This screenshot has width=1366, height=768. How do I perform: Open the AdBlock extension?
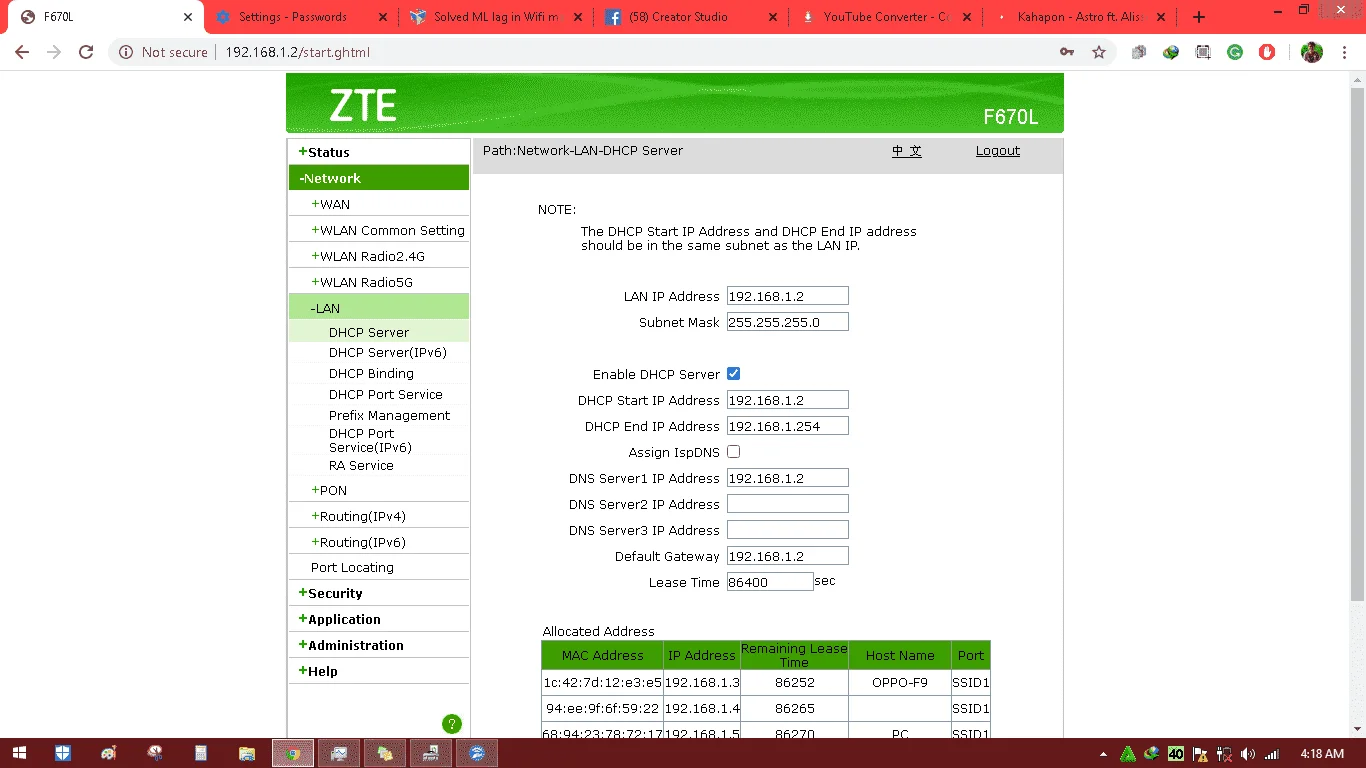[1267, 52]
